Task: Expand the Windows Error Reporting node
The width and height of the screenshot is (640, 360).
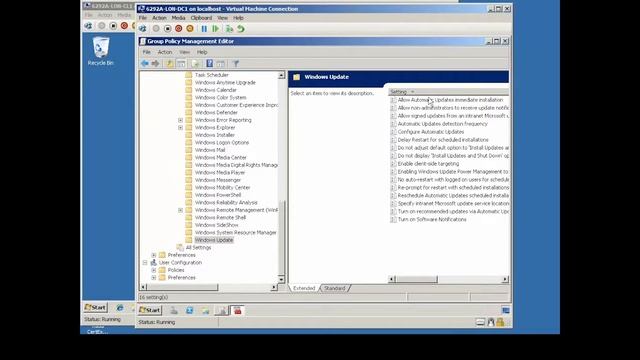Action: click(x=180, y=120)
